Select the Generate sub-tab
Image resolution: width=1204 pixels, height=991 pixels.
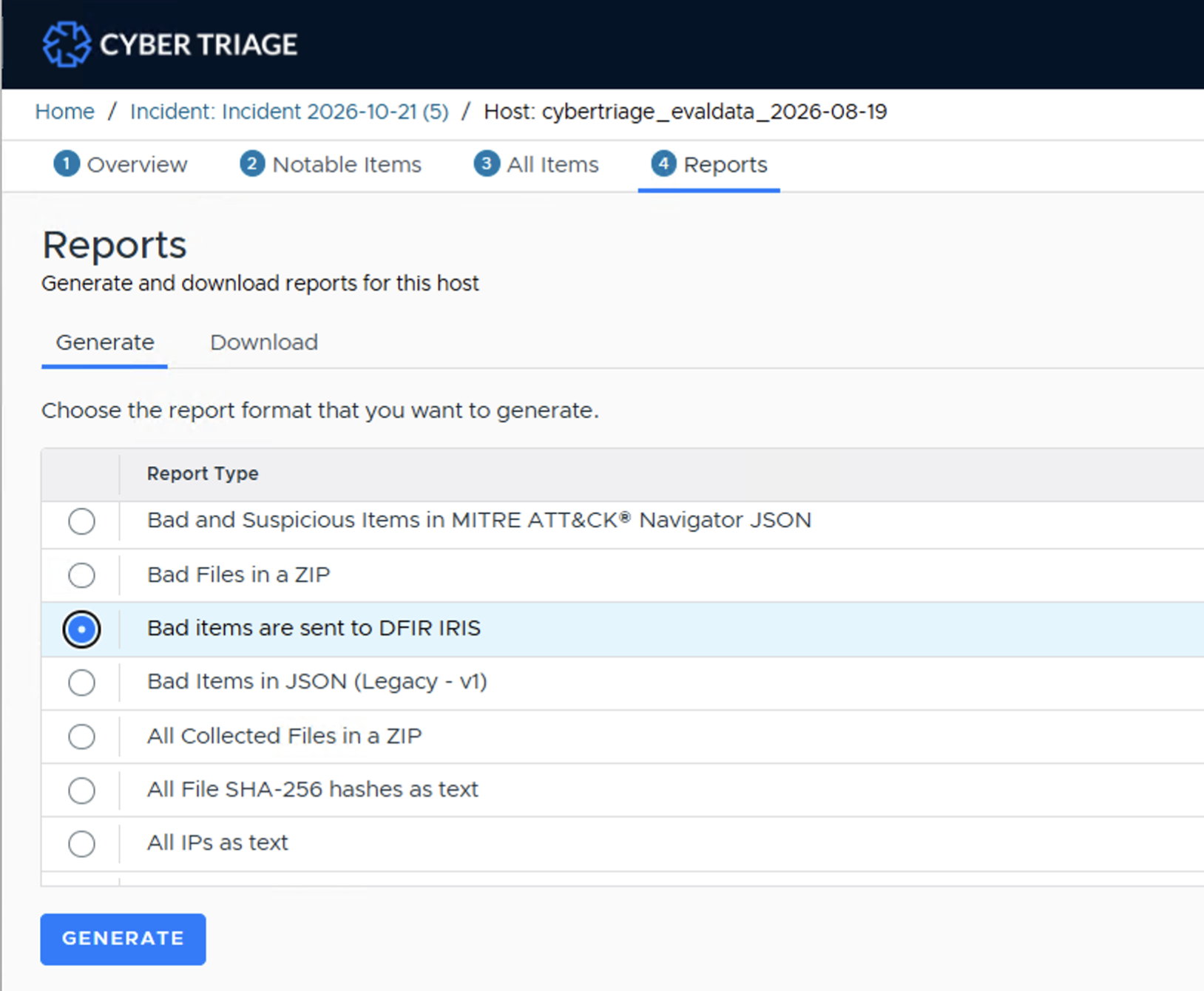pyautogui.click(x=105, y=342)
